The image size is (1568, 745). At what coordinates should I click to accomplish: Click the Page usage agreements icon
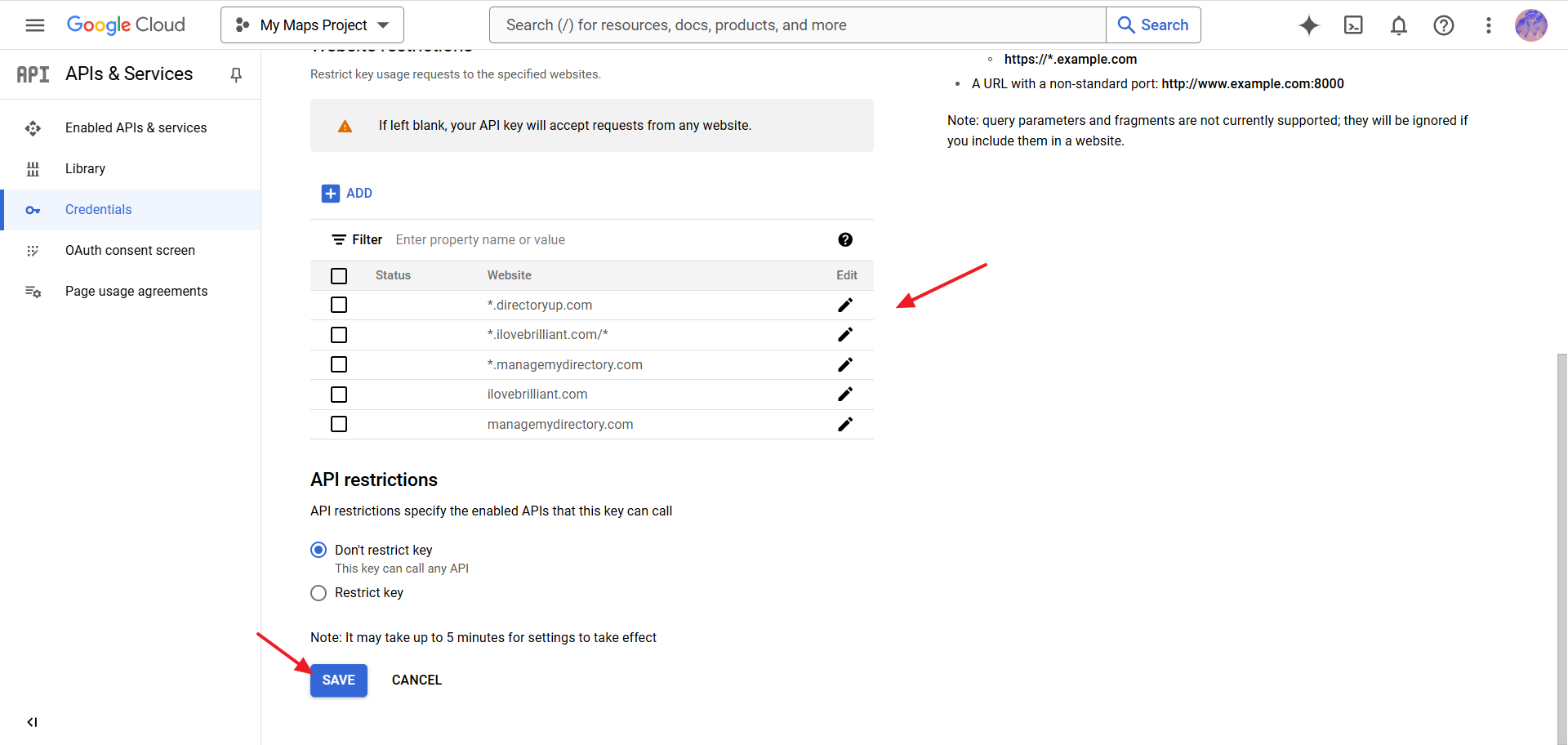(33, 292)
